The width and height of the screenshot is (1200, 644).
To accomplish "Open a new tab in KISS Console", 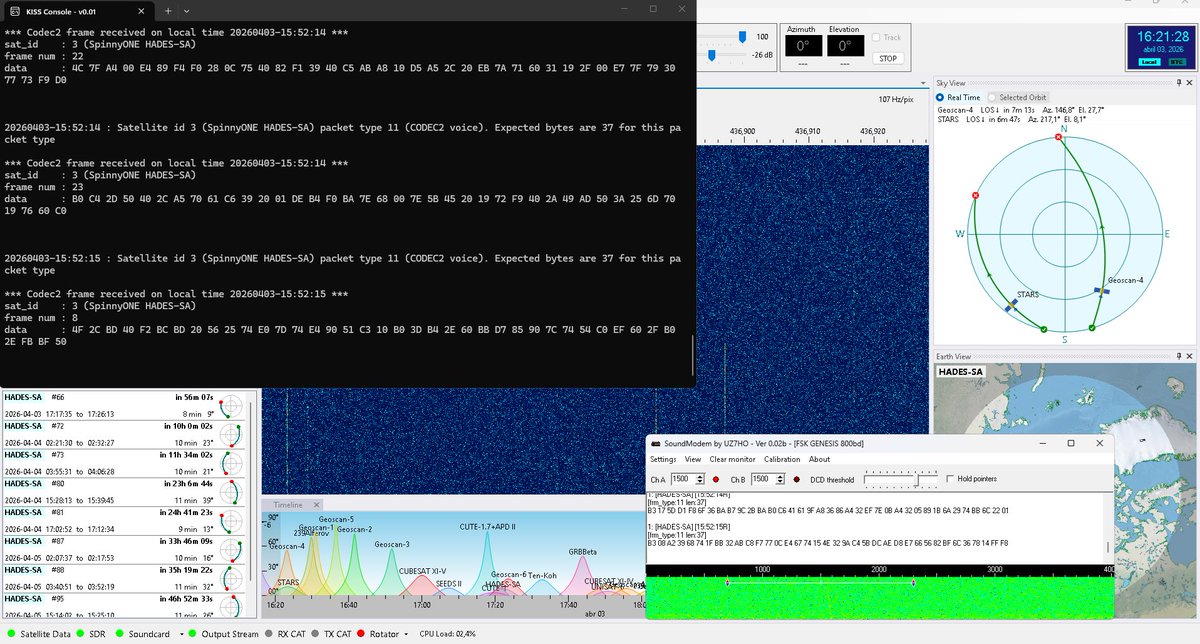I will (168, 9).
